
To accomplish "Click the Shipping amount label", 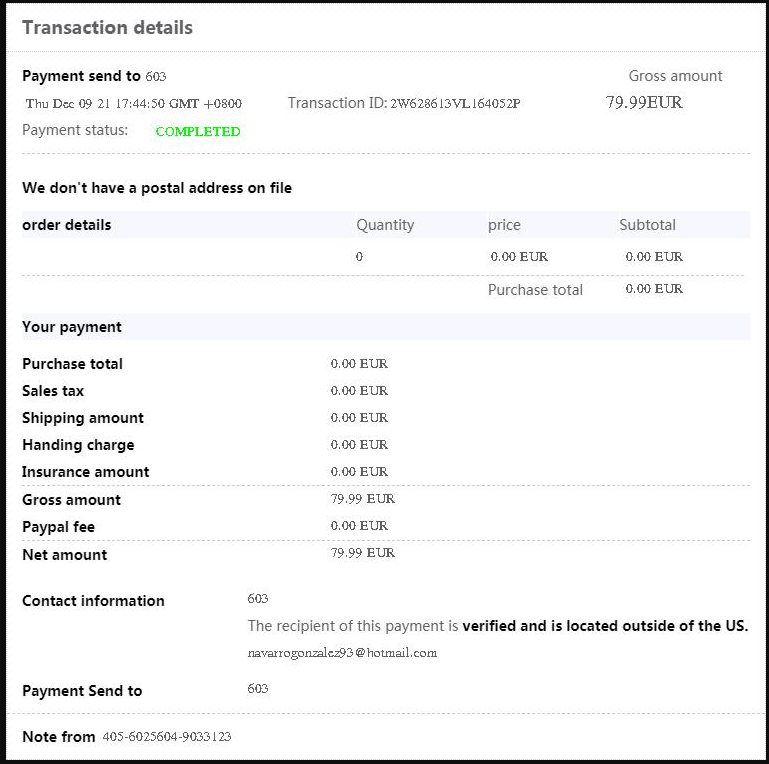I will 83,418.
